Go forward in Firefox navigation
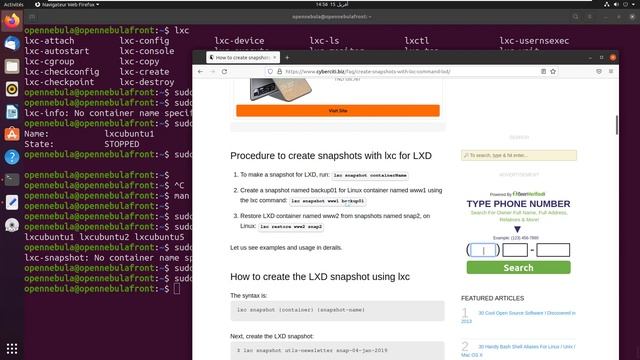Image resolution: width=640 pixels, height=360 pixels. tap(212, 71)
